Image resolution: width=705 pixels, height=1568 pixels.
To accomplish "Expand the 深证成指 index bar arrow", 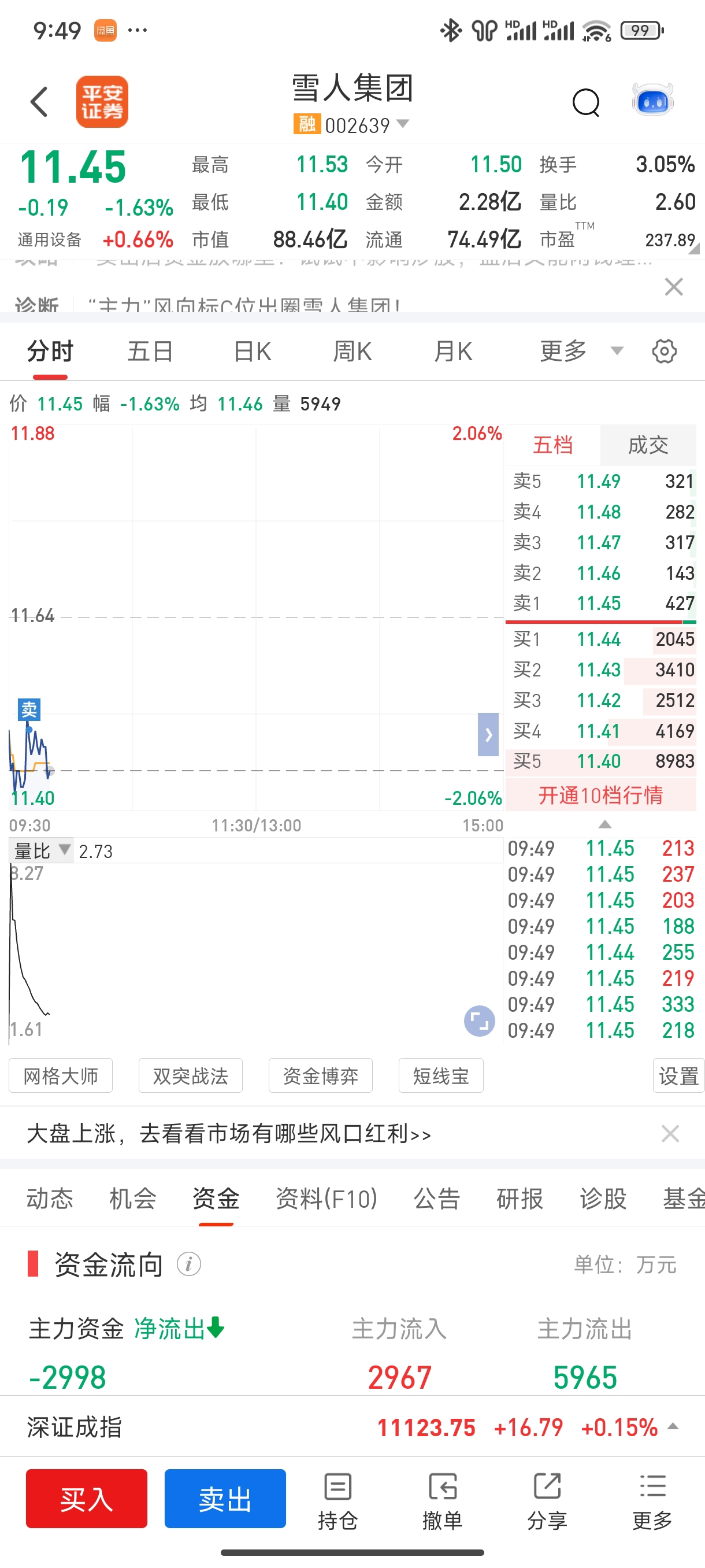I will [673, 1426].
